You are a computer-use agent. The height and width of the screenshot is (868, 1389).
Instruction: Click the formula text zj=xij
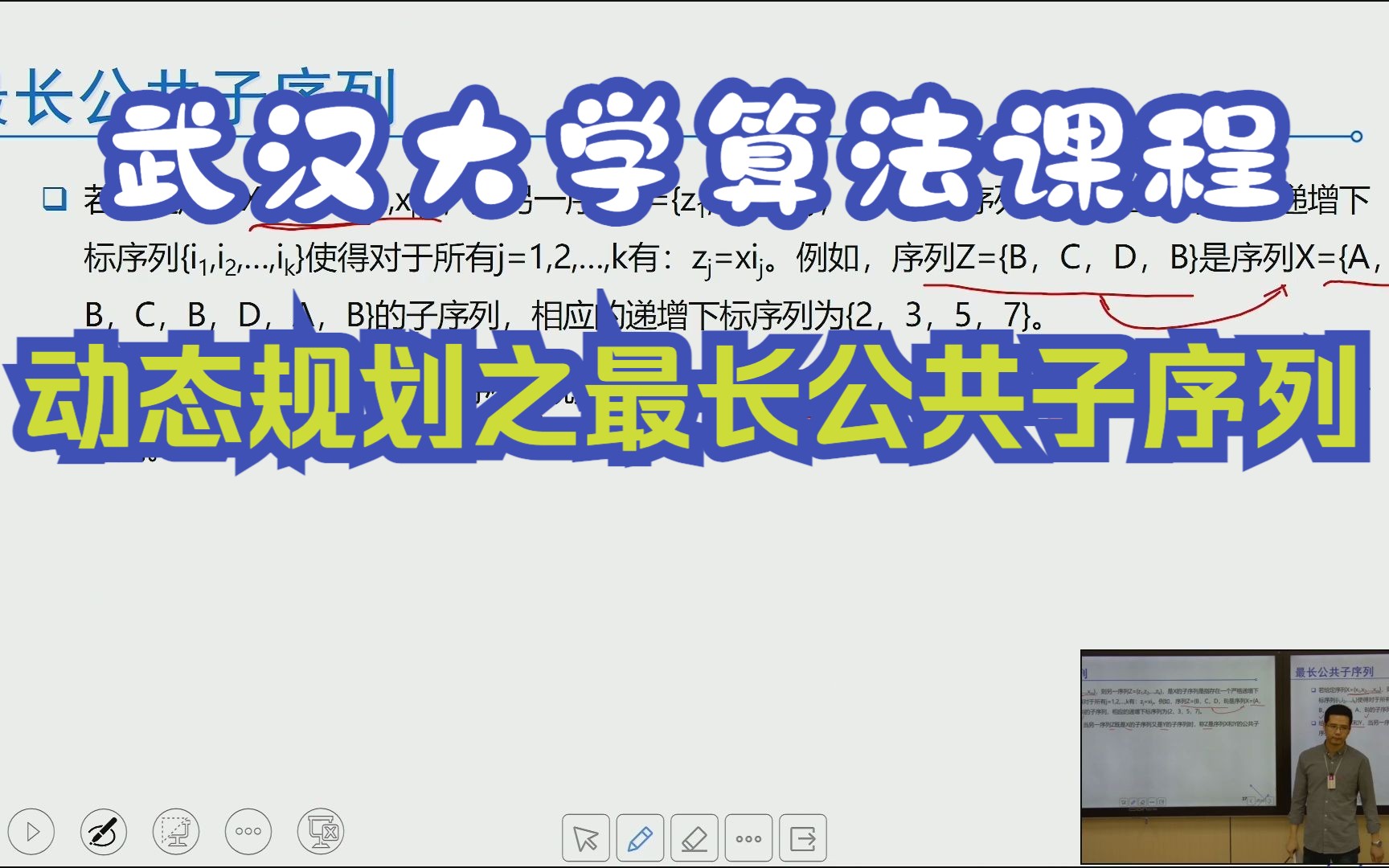pyautogui.click(x=727, y=260)
